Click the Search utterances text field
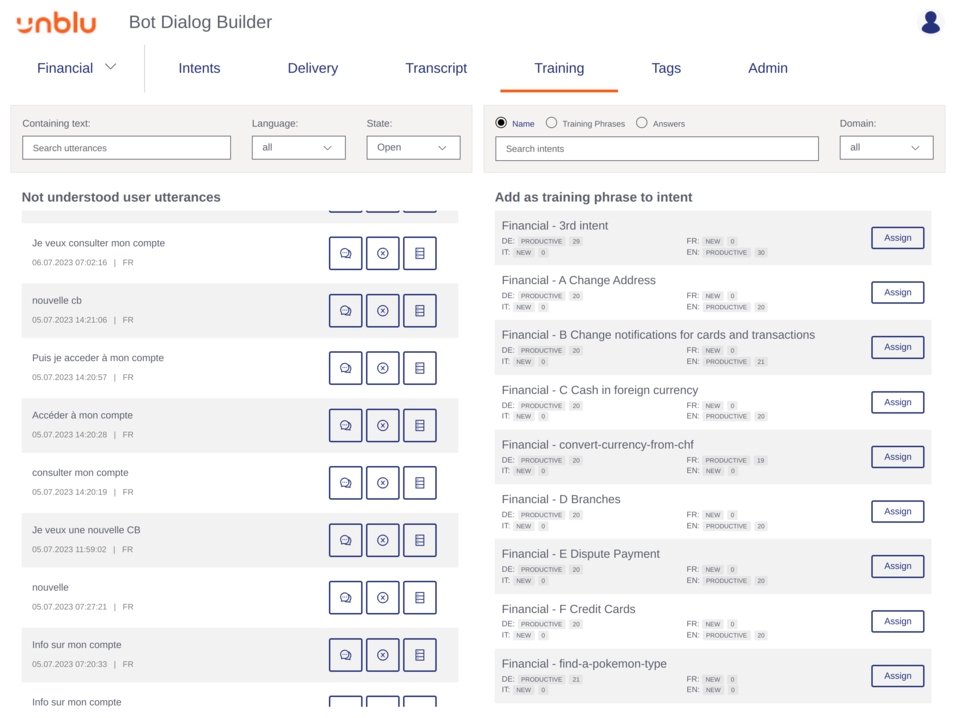The width and height of the screenshot is (956, 718). [x=126, y=148]
